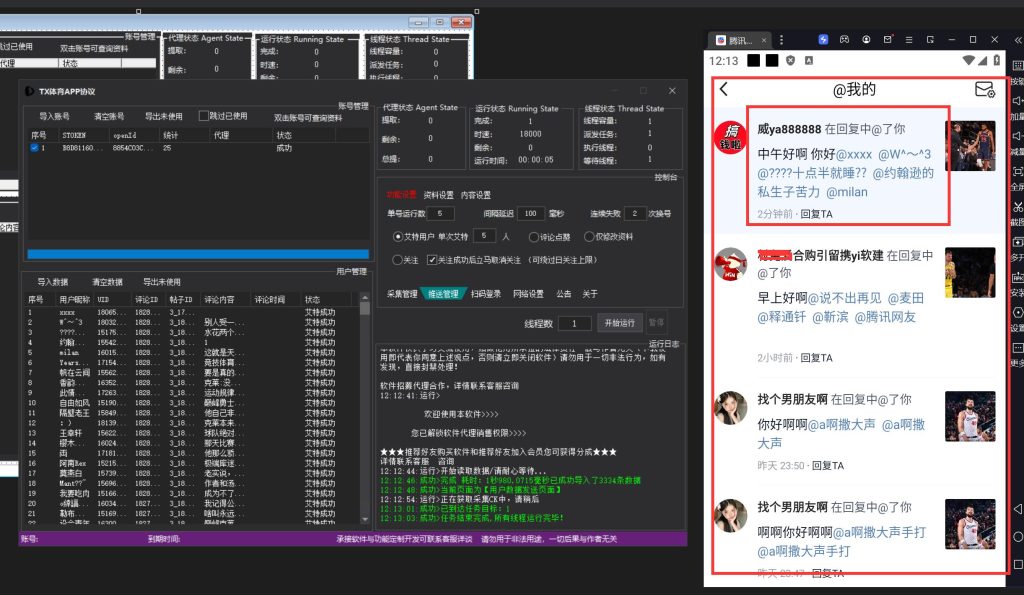1024x595 pixels.
Task: Click the 线程数 input field
Action: pyautogui.click(x=574, y=324)
